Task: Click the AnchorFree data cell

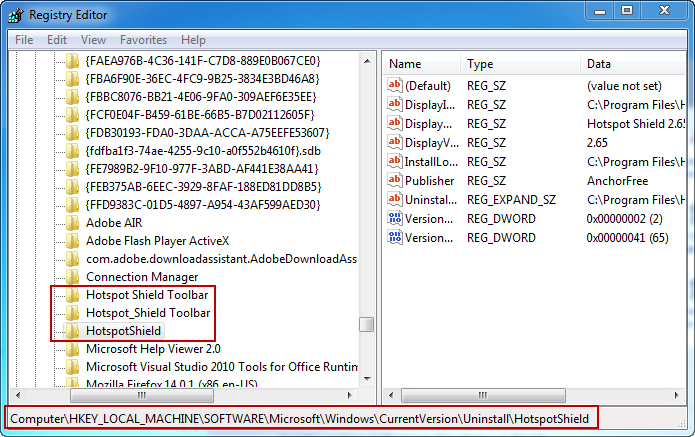Action: coord(617,180)
